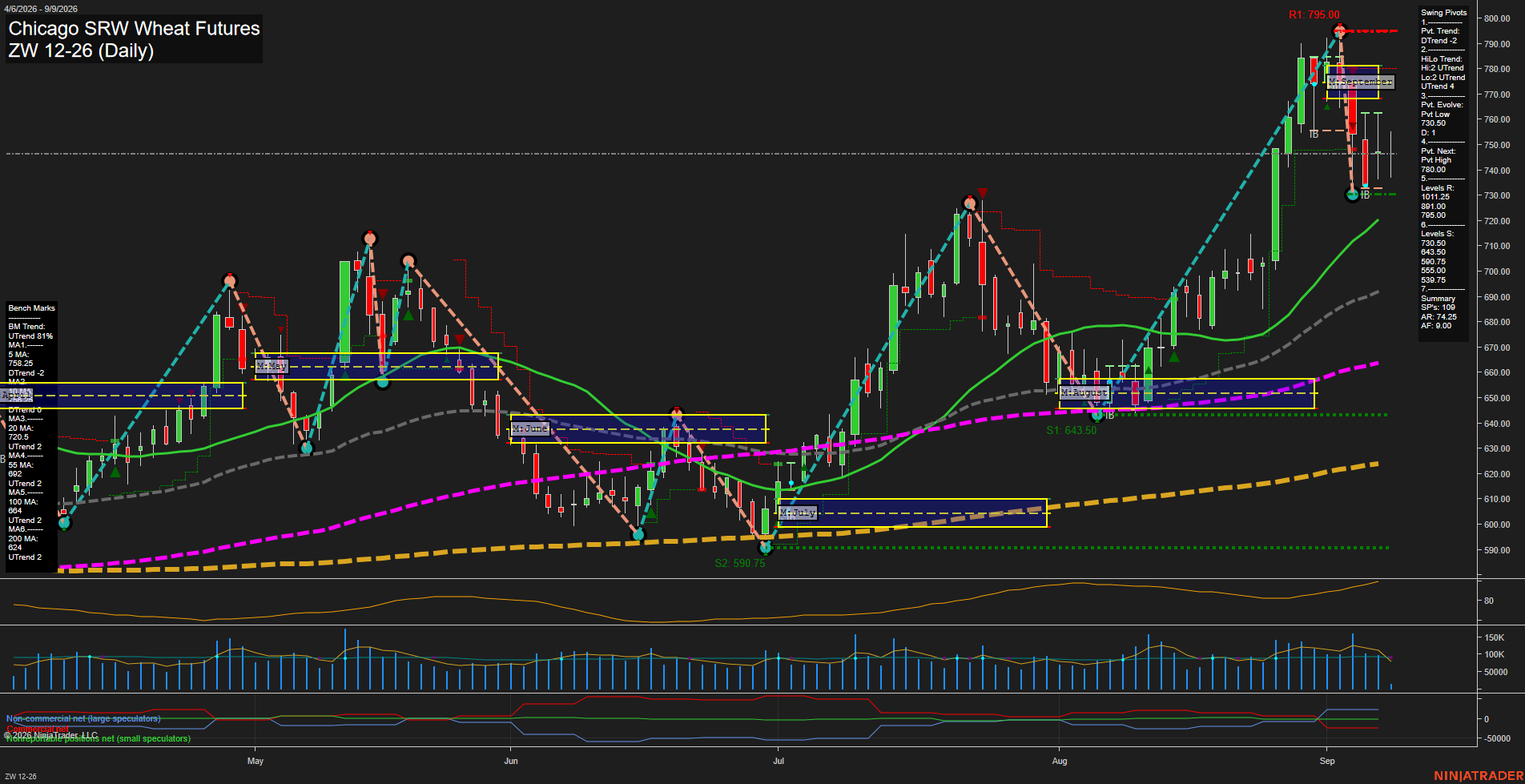Select the August pivot low marker near 643

[1097, 415]
